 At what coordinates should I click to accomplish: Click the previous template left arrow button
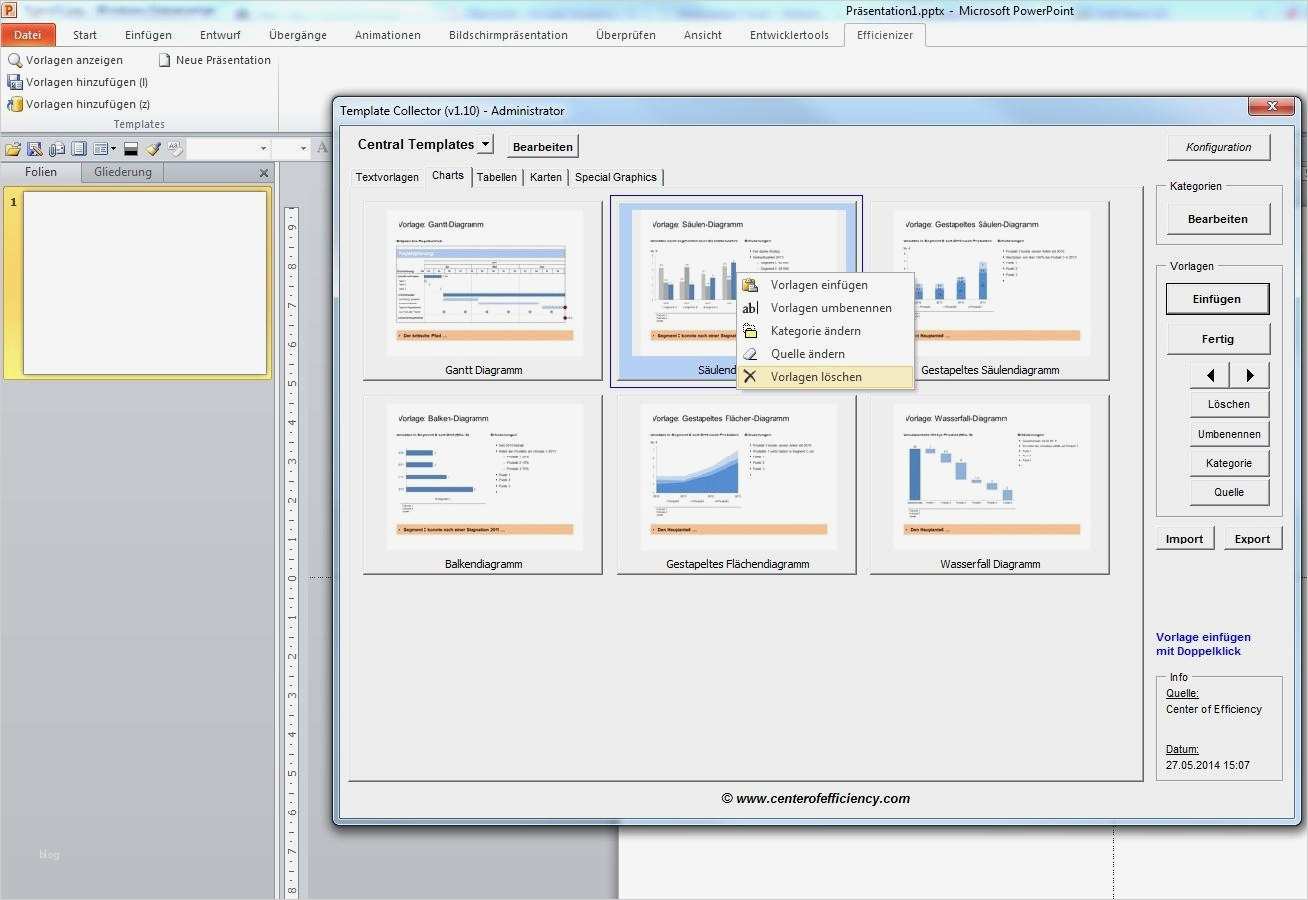click(1210, 375)
